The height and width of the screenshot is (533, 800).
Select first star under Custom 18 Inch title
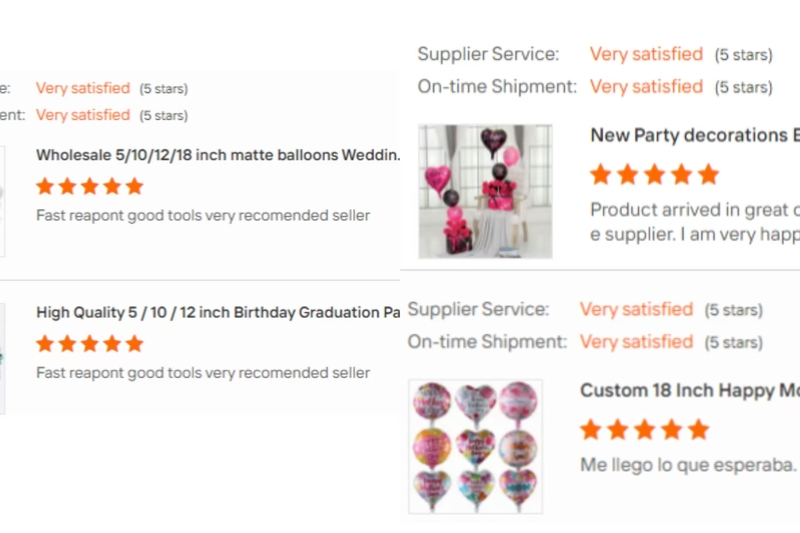tap(591, 431)
